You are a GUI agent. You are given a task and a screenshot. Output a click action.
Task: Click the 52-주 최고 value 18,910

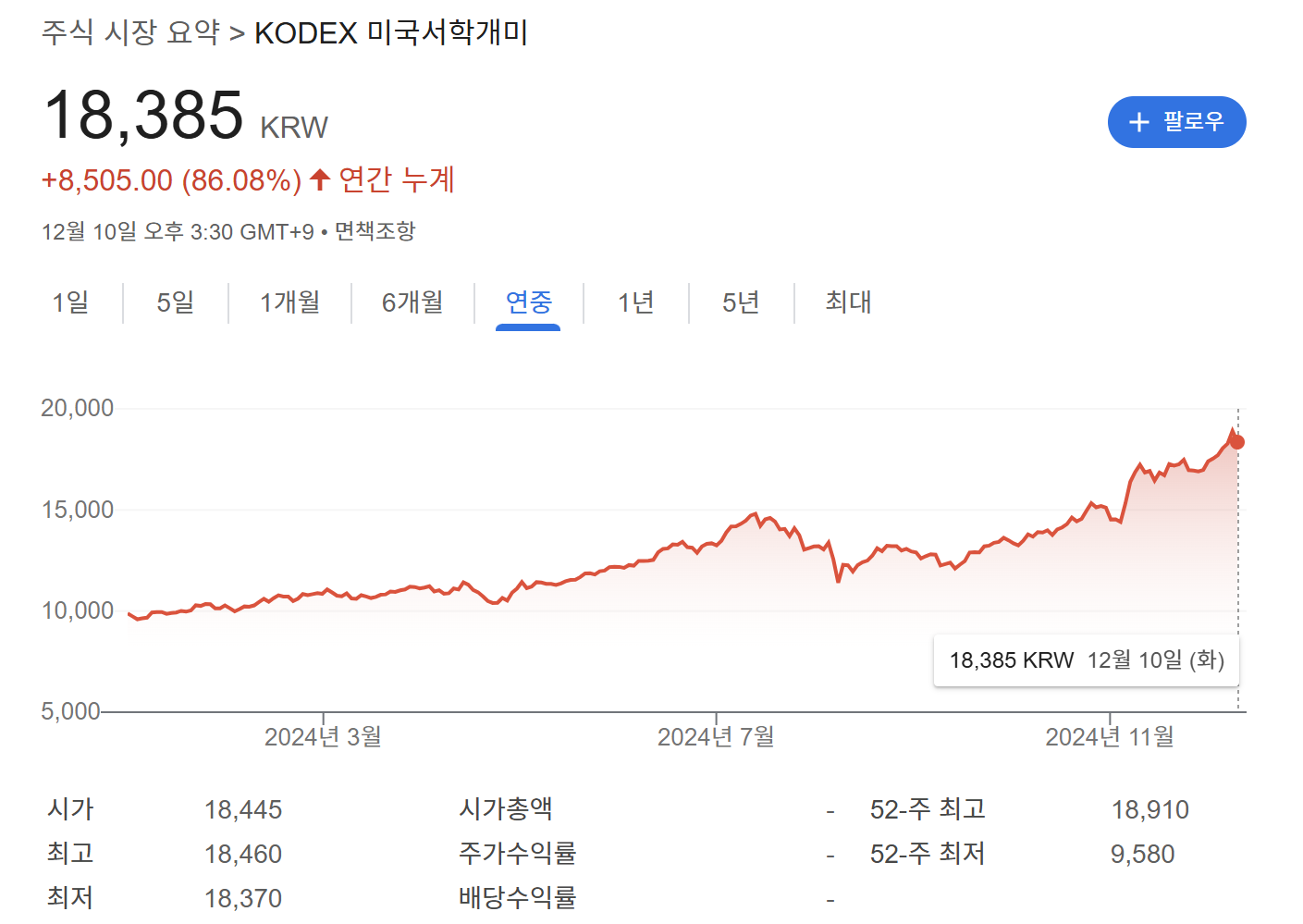pyautogui.click(x=1149, y=810)
